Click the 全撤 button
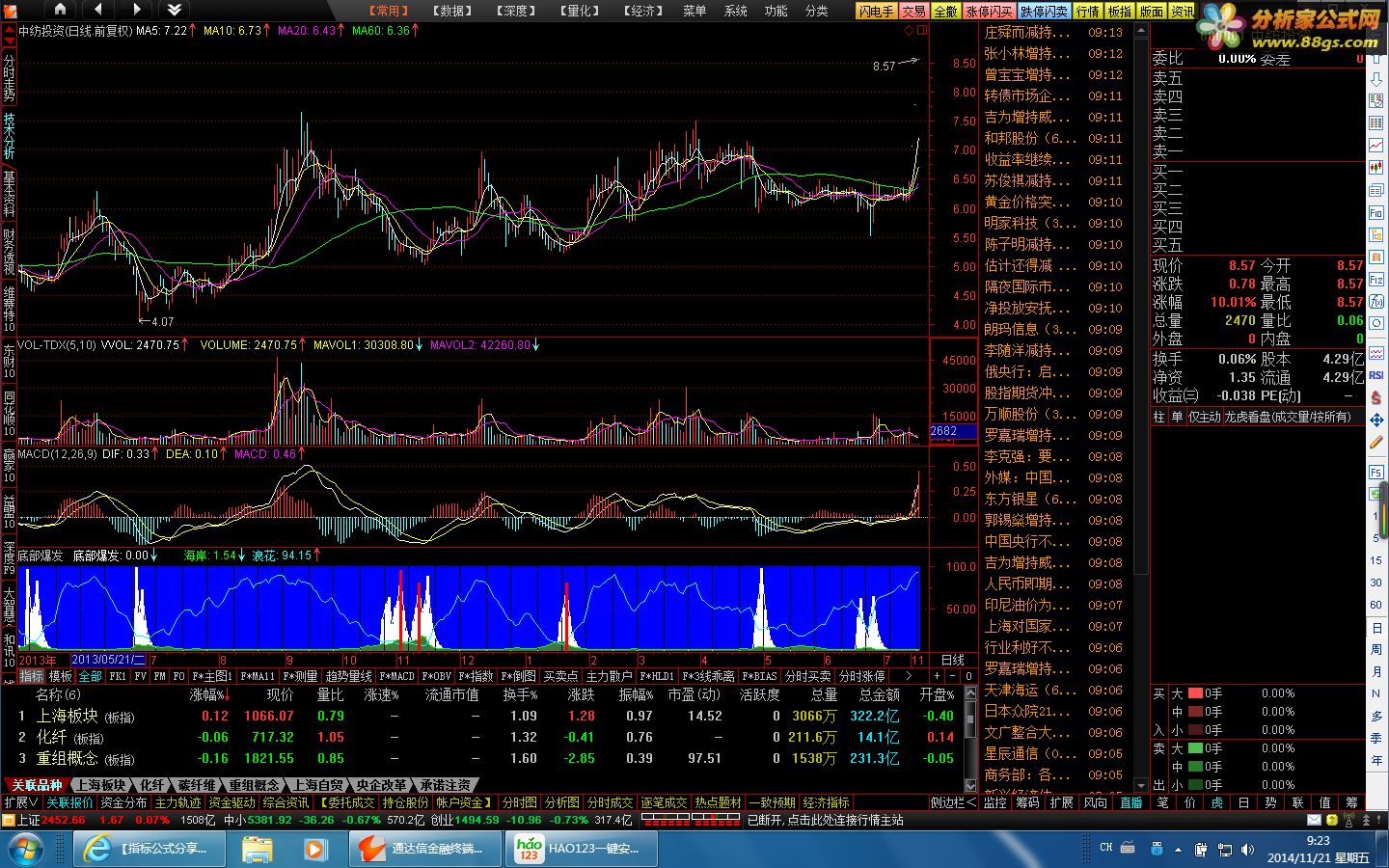The height and width of the screenshot is (868, 1389). pos(945,12)
